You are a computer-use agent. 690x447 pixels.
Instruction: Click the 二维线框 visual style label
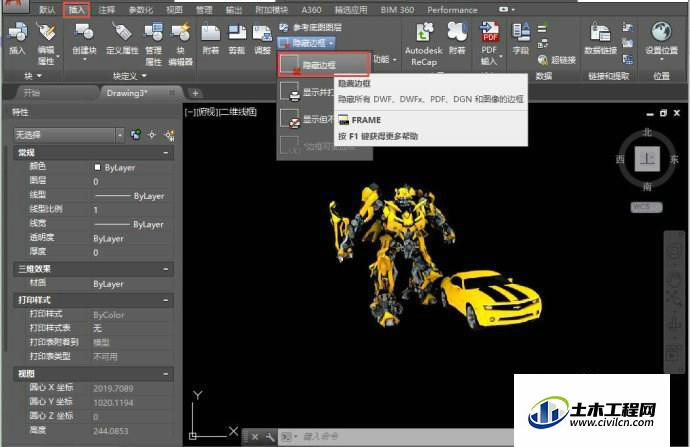click(239, 112)
